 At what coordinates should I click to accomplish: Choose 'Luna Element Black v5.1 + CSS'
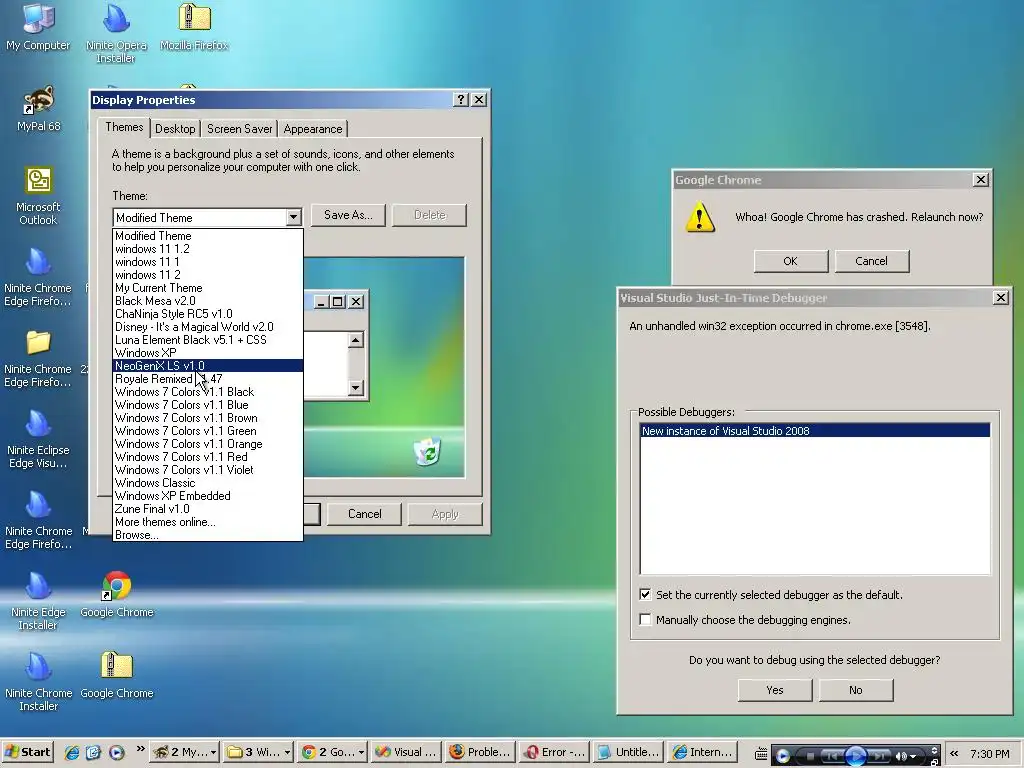pos(208,340)
